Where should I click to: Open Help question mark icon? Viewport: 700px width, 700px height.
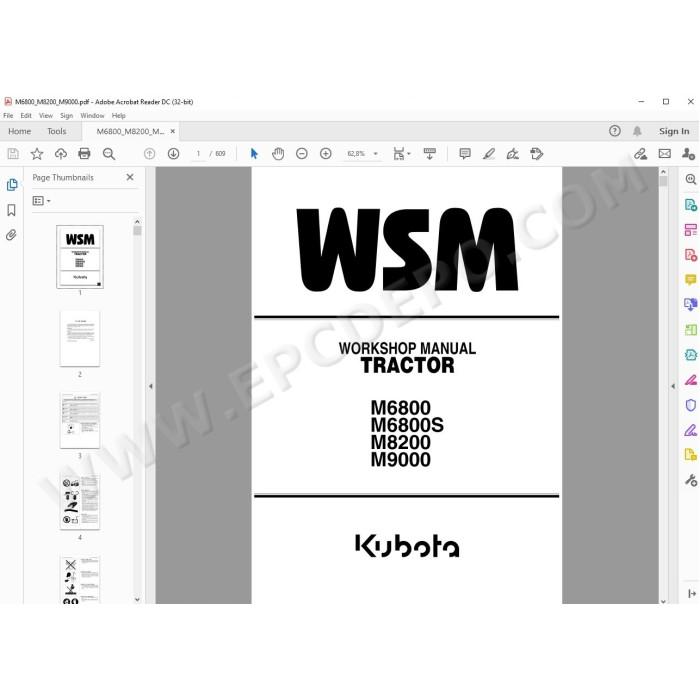[x=615, y=131]
